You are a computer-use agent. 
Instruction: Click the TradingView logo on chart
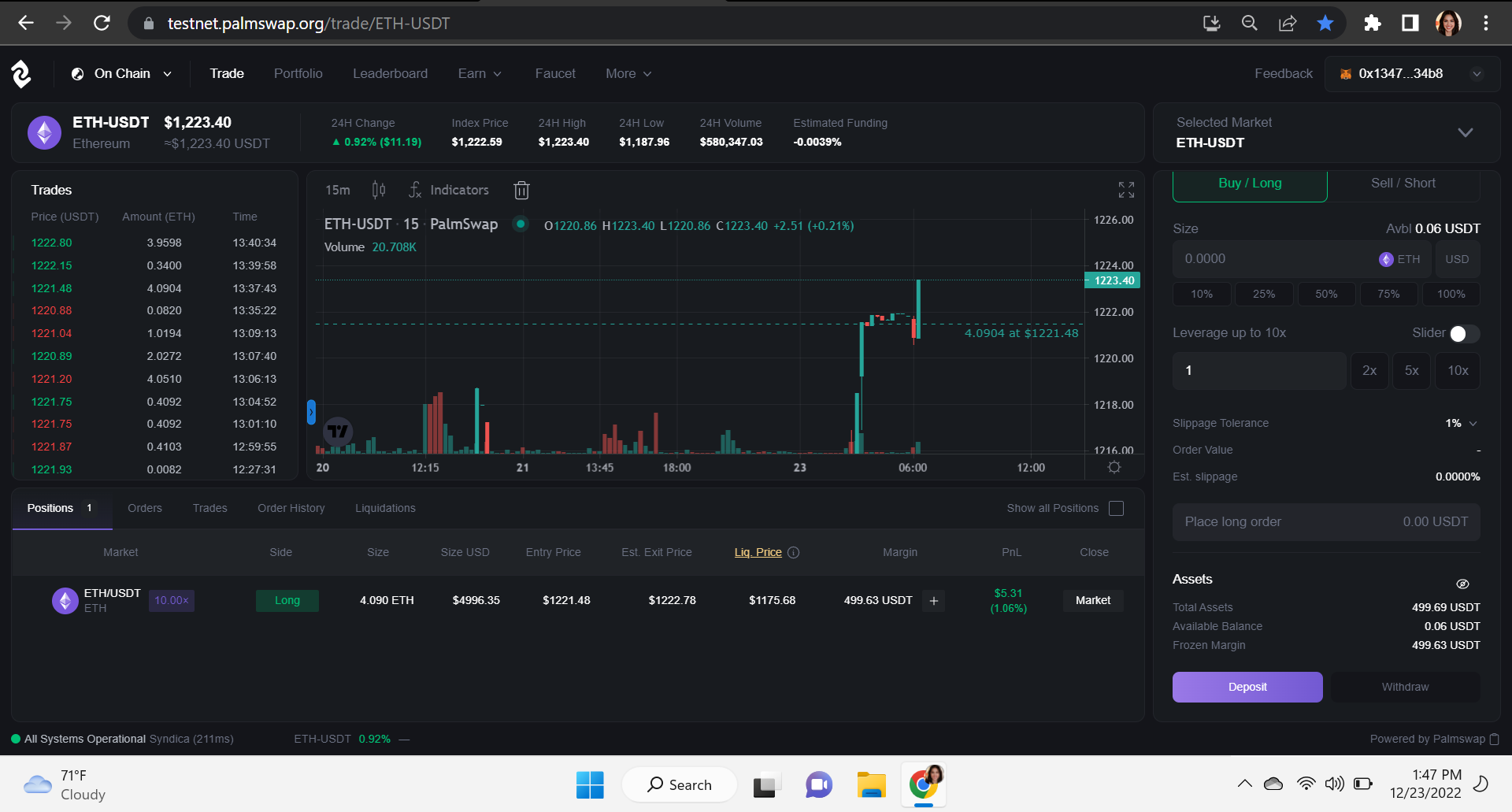pyautogui.click(x=338, y=431)
